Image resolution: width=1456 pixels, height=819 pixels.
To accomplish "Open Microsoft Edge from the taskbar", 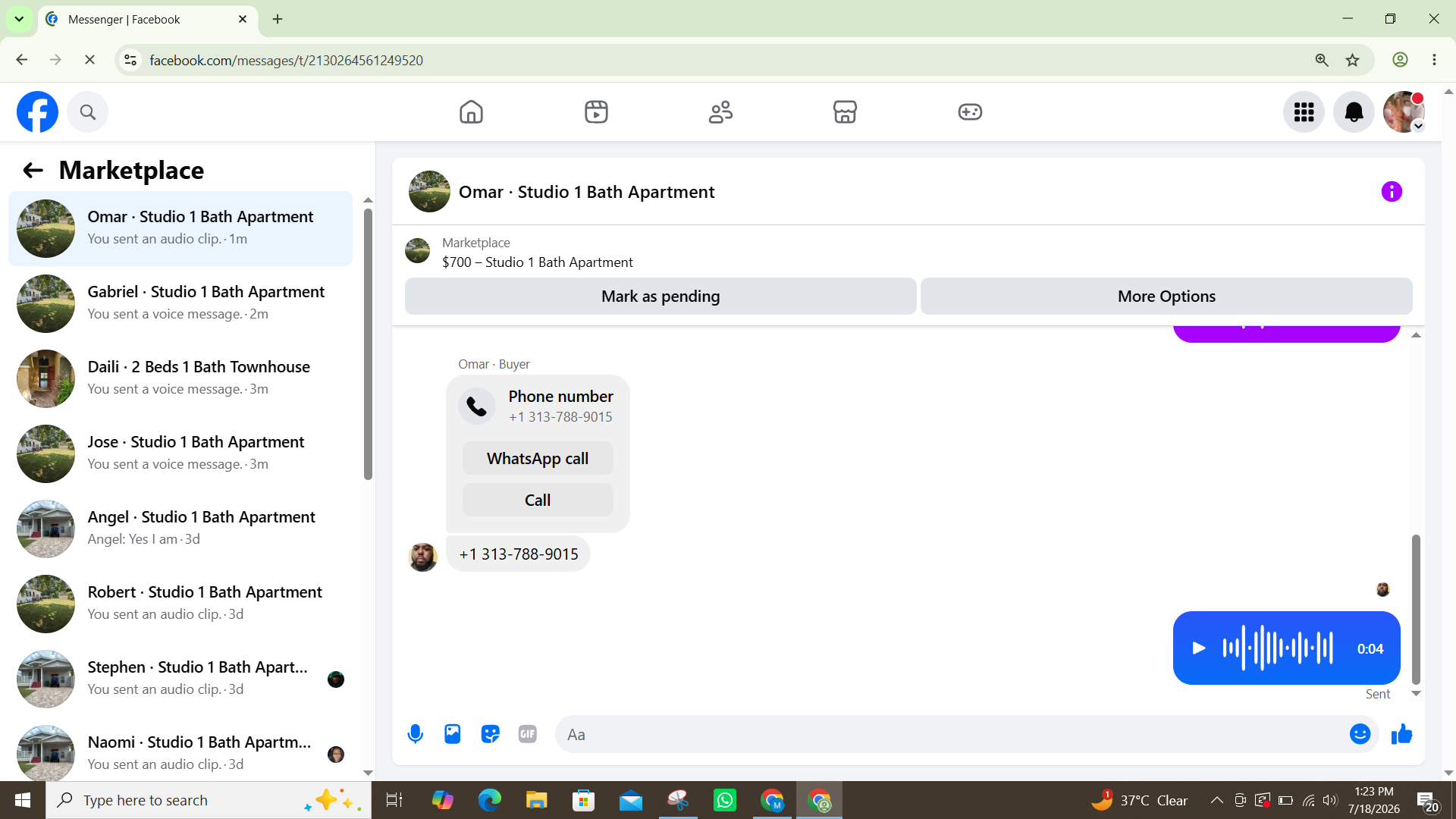I will click(489, 800).
